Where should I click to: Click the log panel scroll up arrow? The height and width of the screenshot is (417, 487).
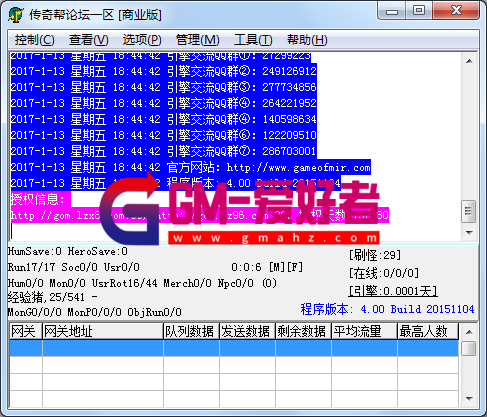(x=469, y=61)
